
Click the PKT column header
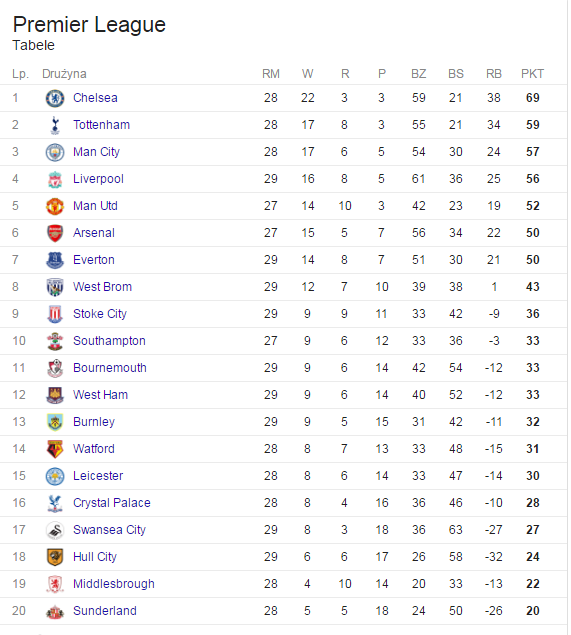(532, 74)
